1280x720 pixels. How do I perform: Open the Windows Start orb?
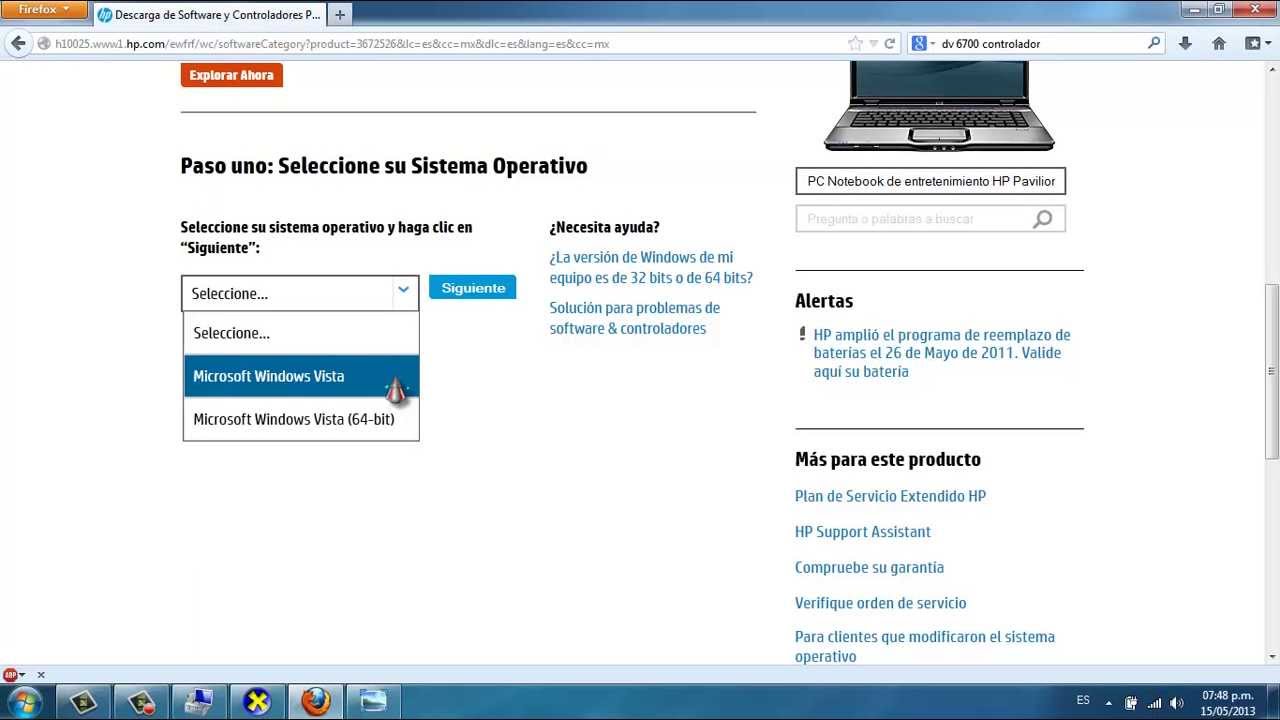(x=24, y=701)
